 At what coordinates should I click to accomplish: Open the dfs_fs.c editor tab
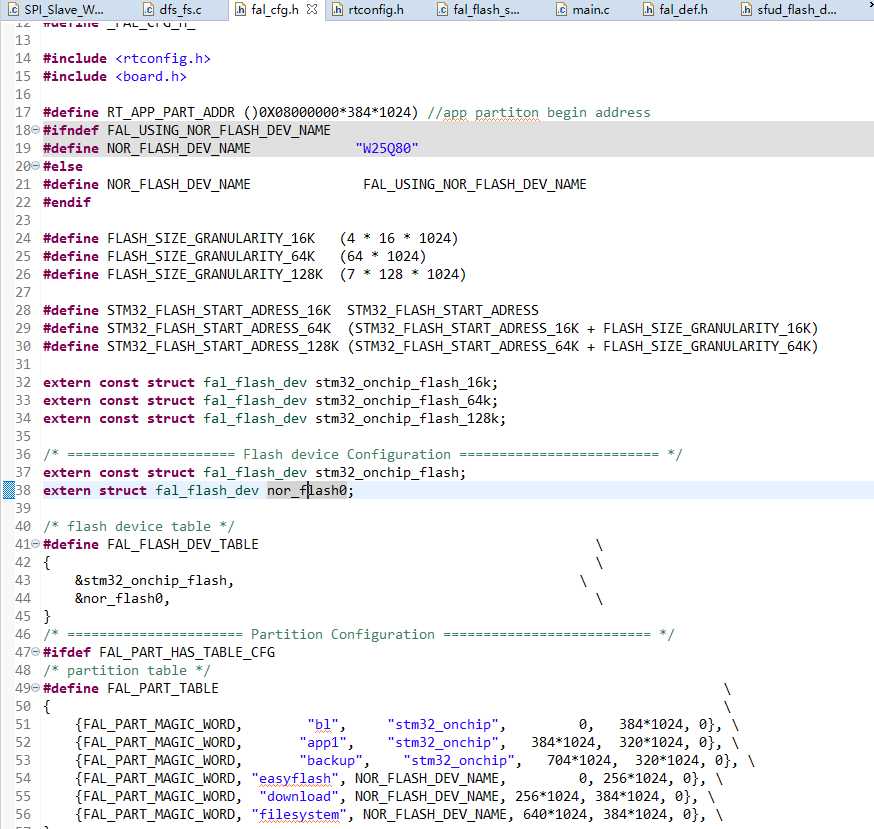click(172, 9)
